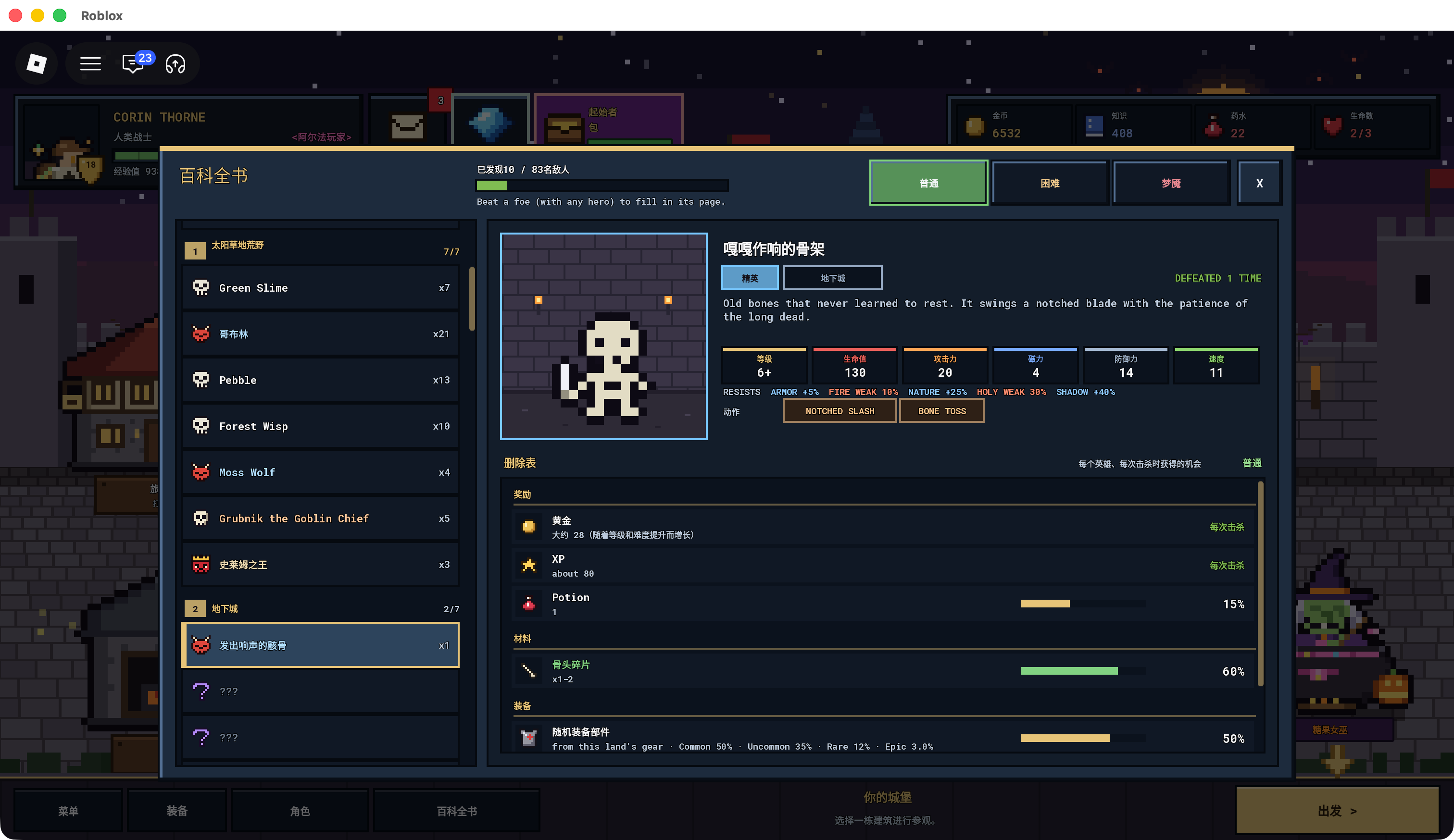Click the random gear armor icon
Viewport: 1454px width, 840px height.
point(528,738)
